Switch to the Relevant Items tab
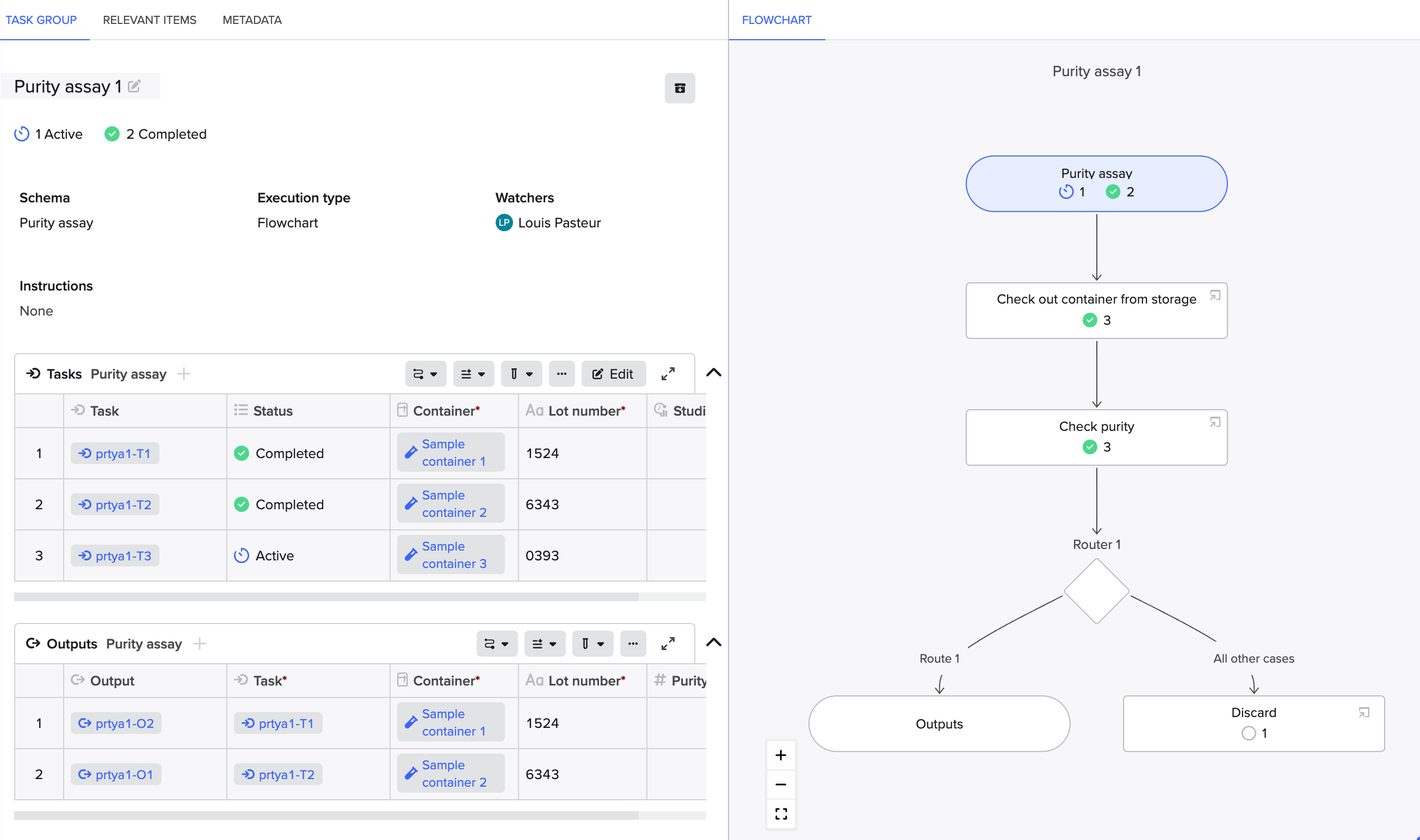 tap(150, 20)
